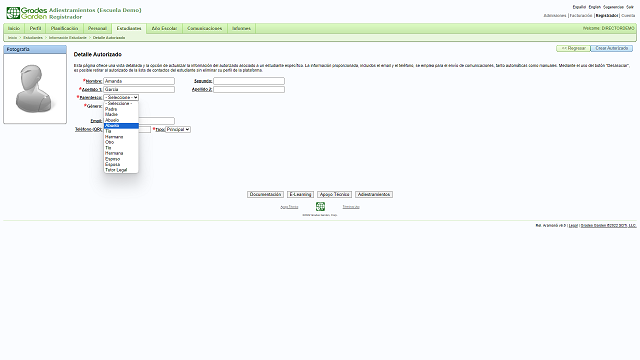Click the Segundo name input field
This screenshot has width=640, height=360.
click(x=249, y=81)
